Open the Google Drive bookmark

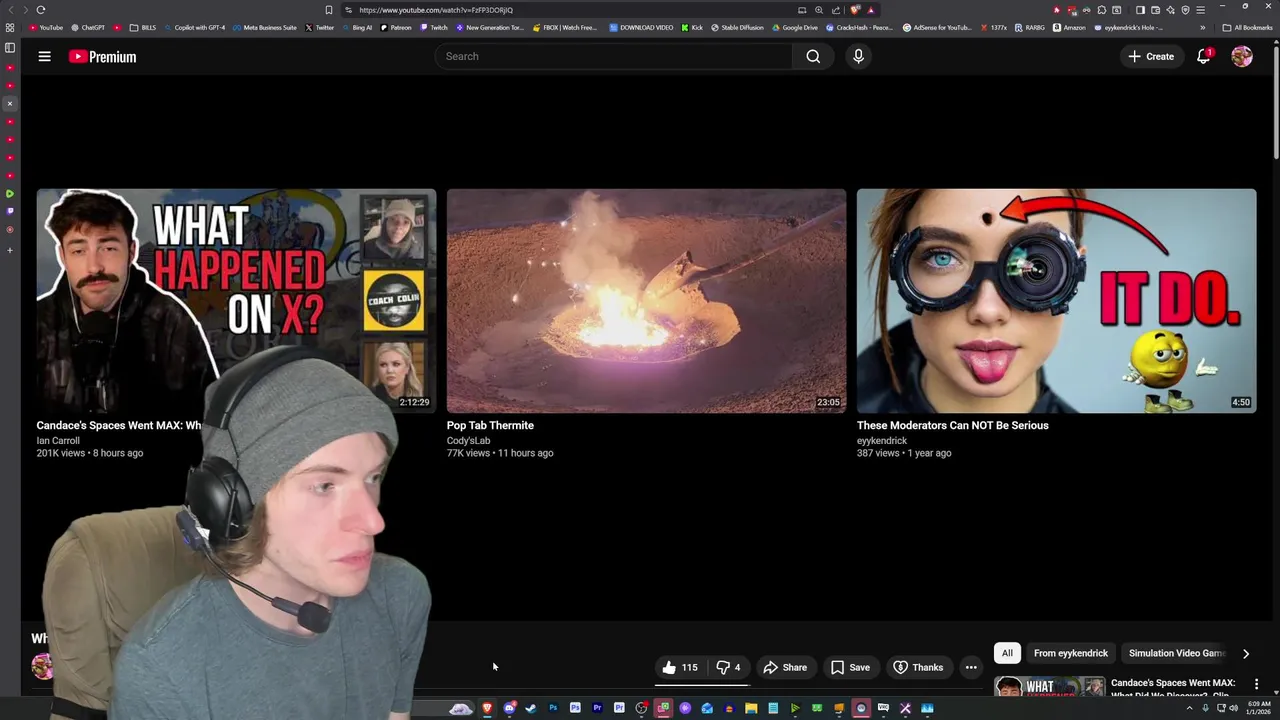pos(794,28)
